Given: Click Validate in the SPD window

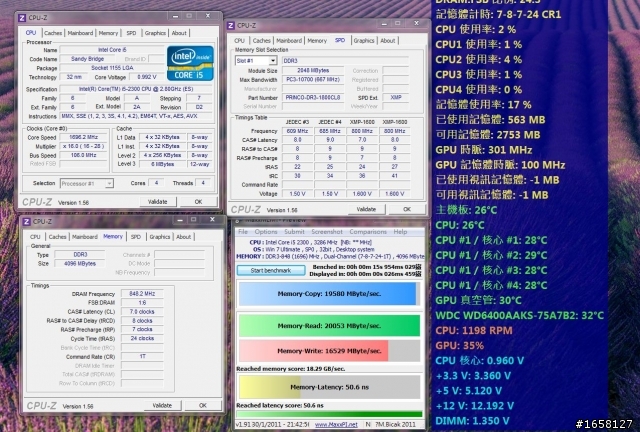Looking at the screenshot, I should point(366,209).
